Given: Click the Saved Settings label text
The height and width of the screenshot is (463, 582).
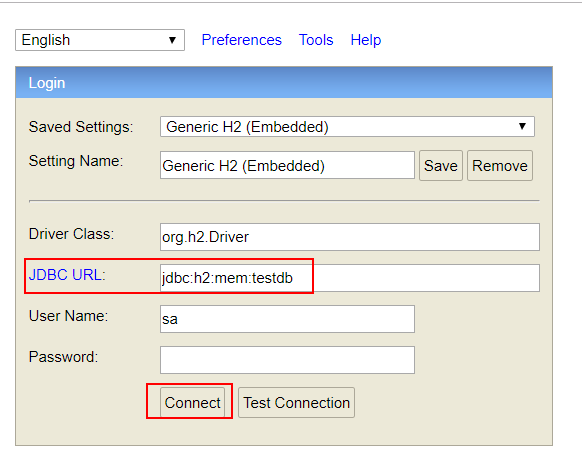Looking at the screenshot, I should tap(81, 127).
